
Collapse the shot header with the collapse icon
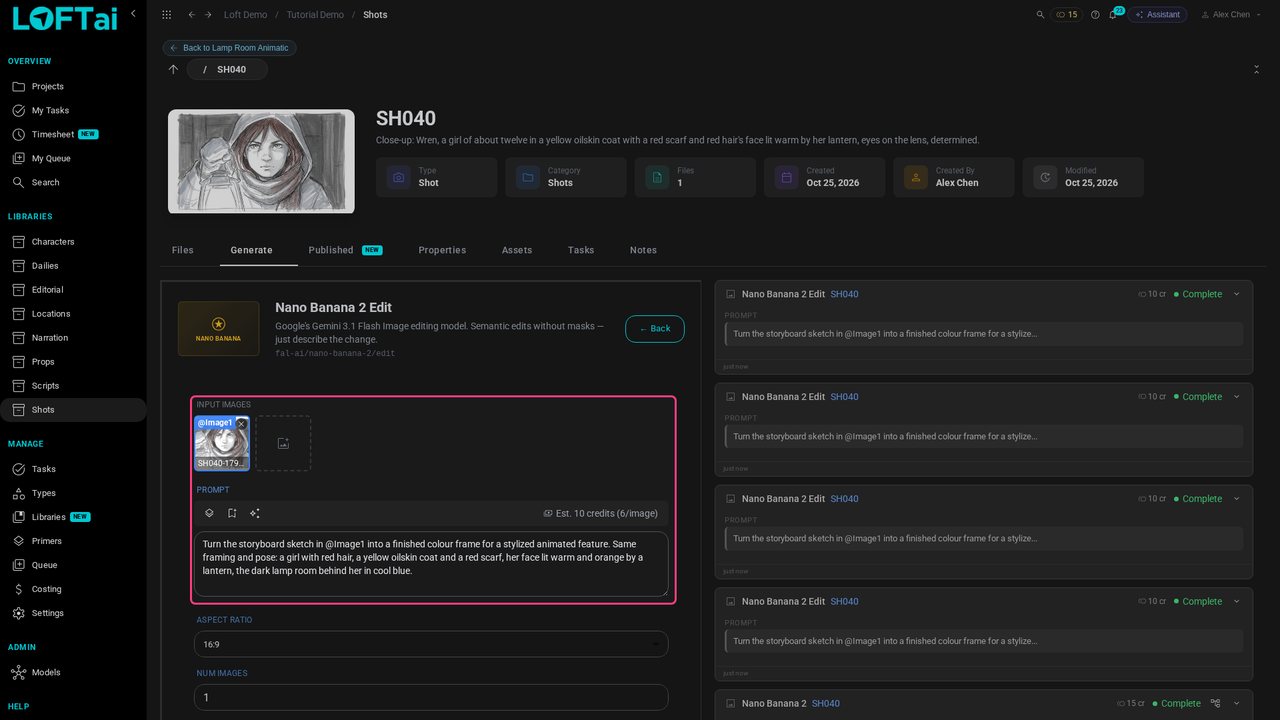click(x=1256, y=69)
